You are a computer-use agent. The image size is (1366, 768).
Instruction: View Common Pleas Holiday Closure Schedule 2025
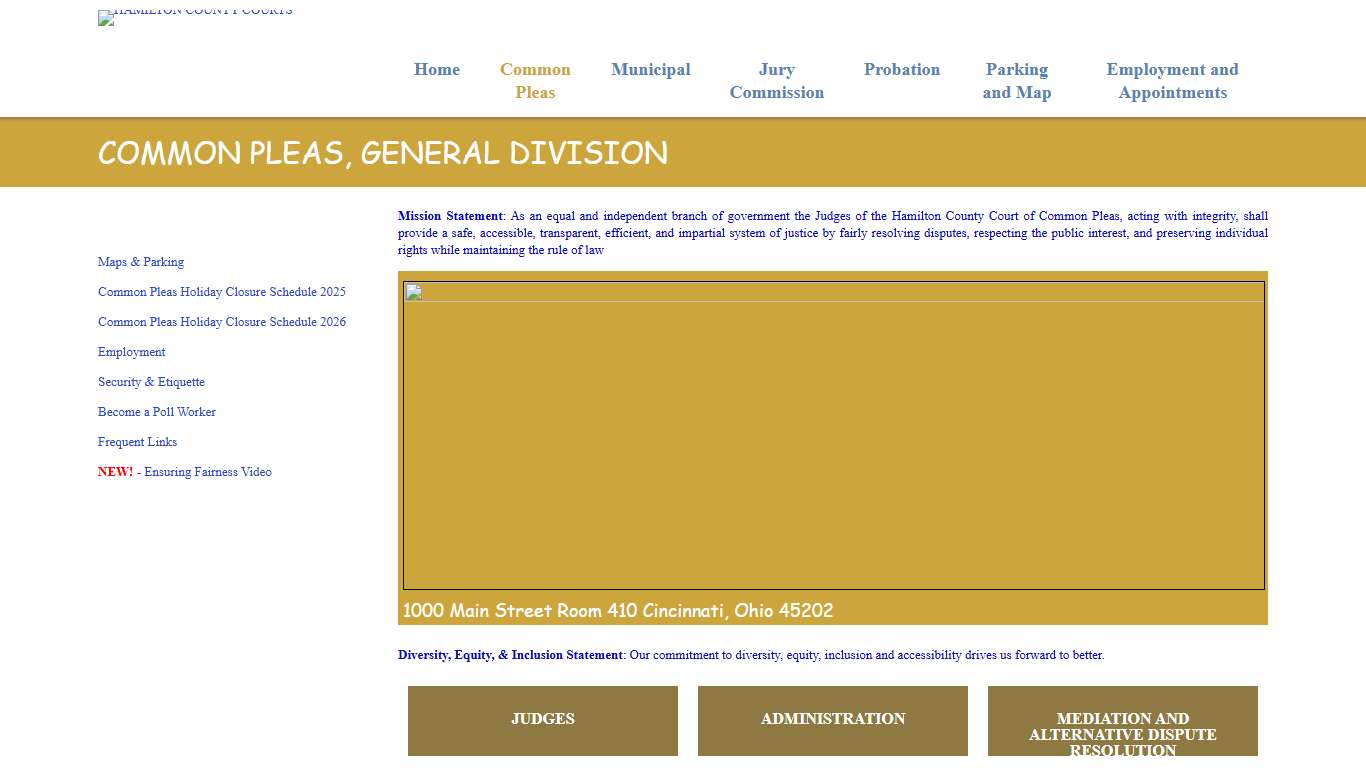(x=222, y=291)
